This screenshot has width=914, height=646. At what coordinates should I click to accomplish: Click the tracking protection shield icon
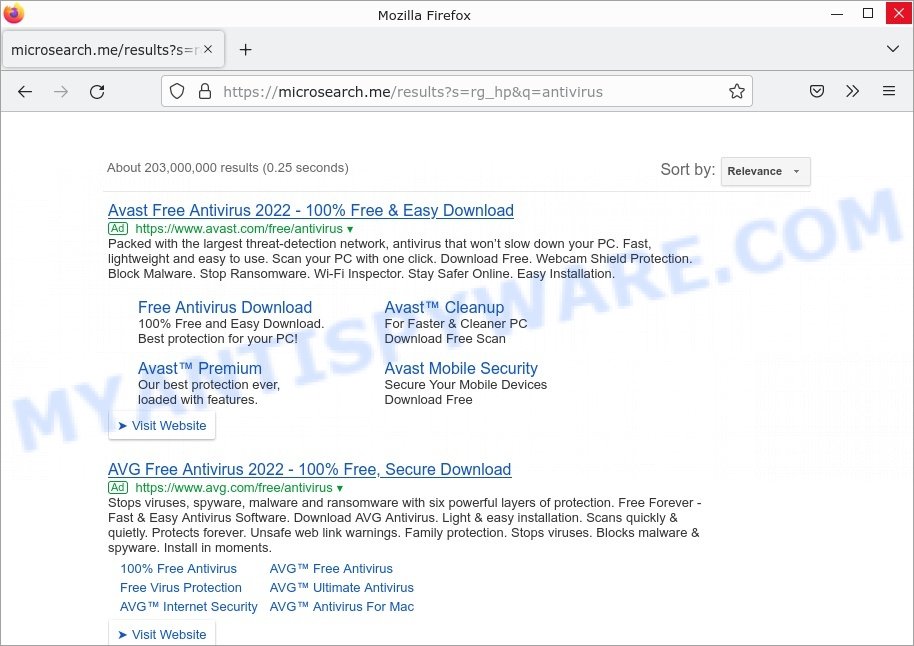tap(177, 91)
